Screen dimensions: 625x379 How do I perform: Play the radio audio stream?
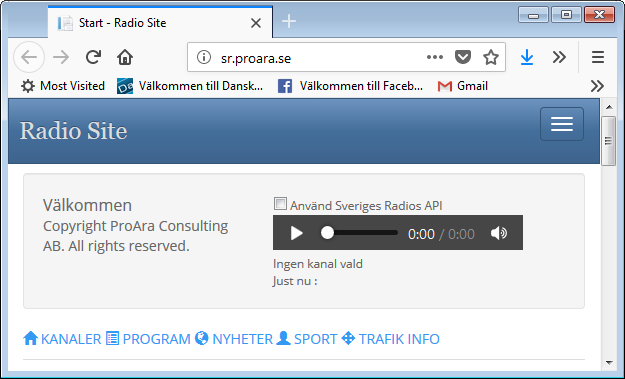[x=296, y=233]
